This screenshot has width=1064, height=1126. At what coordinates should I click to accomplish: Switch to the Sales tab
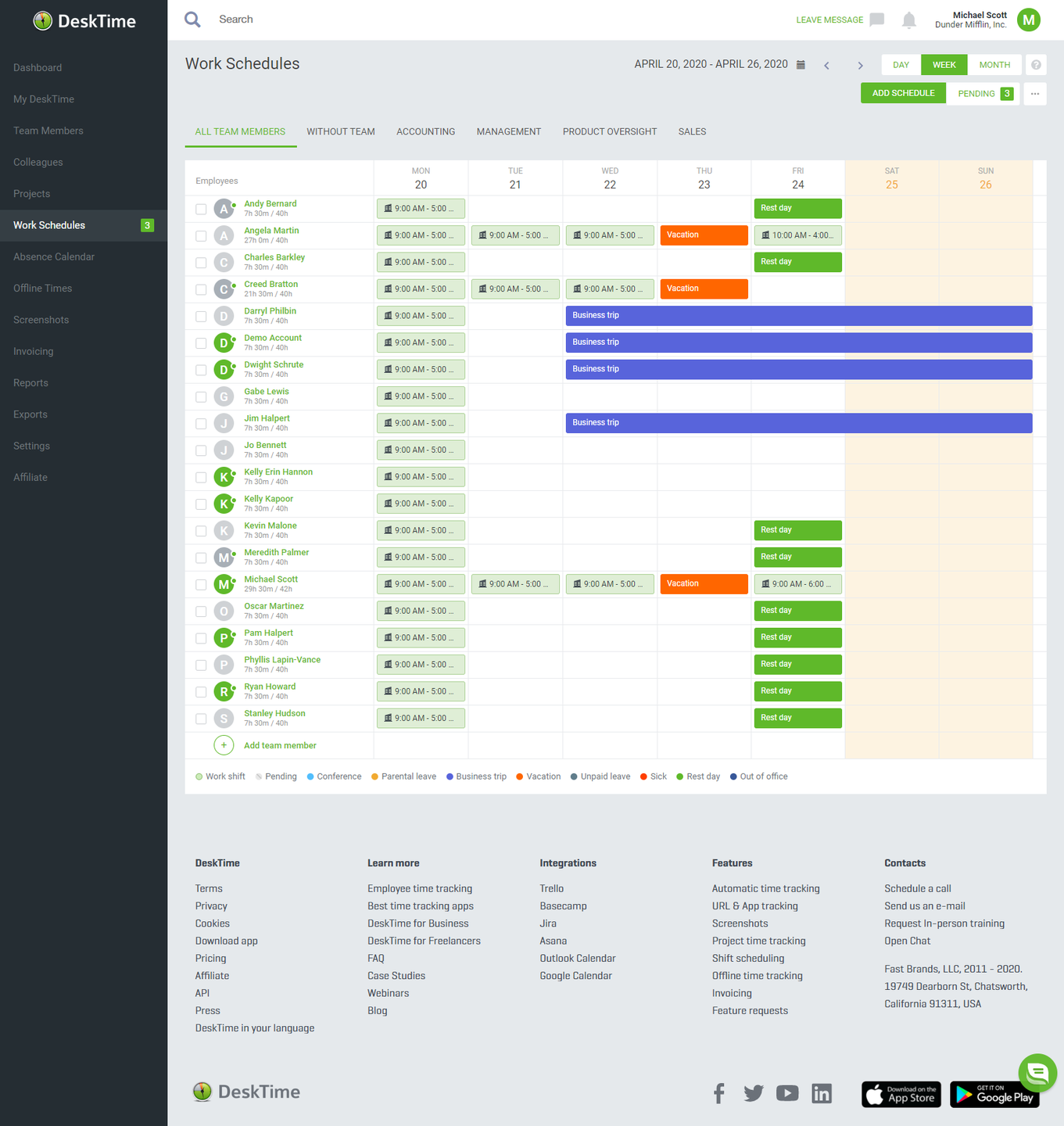(692, 131)
